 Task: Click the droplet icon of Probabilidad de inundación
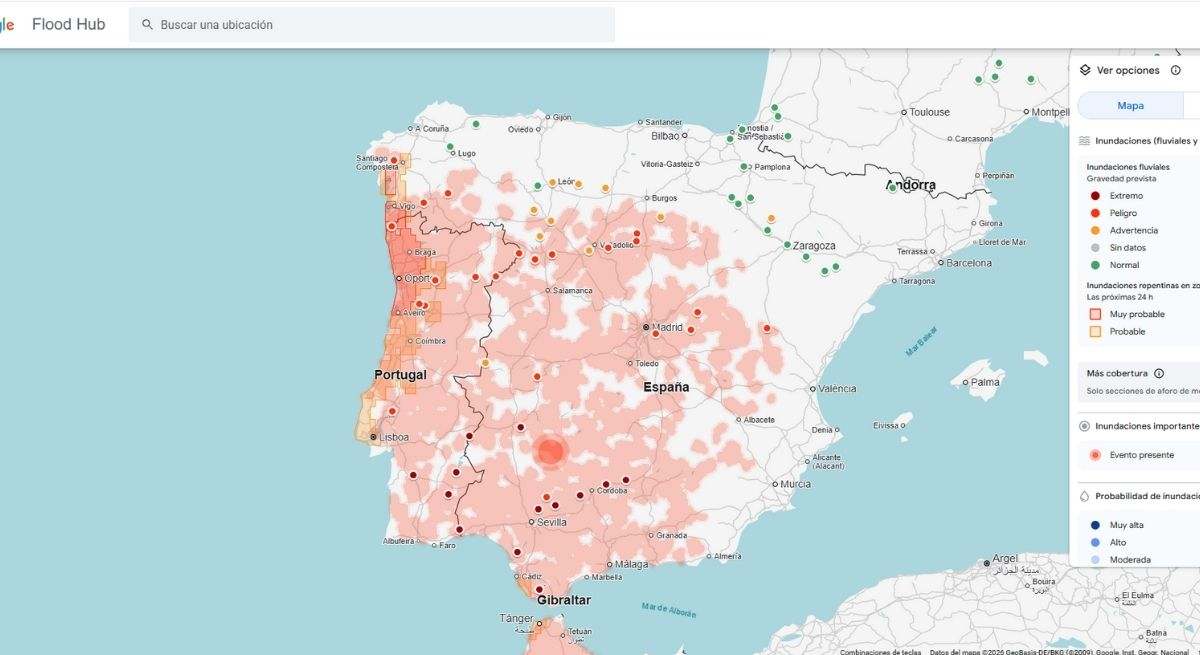point(1084,496)
